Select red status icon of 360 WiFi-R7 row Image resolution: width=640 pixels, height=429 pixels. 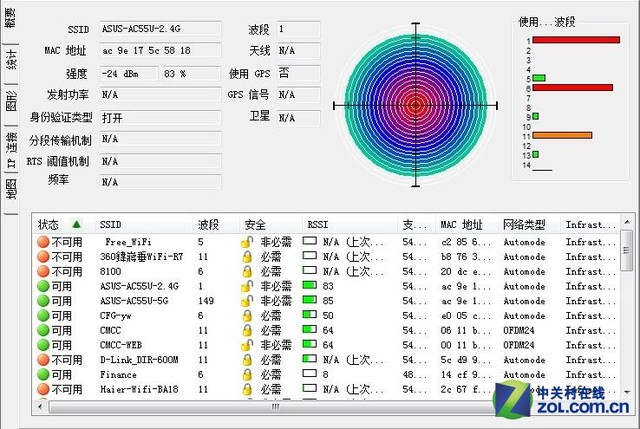click(43, 257)
